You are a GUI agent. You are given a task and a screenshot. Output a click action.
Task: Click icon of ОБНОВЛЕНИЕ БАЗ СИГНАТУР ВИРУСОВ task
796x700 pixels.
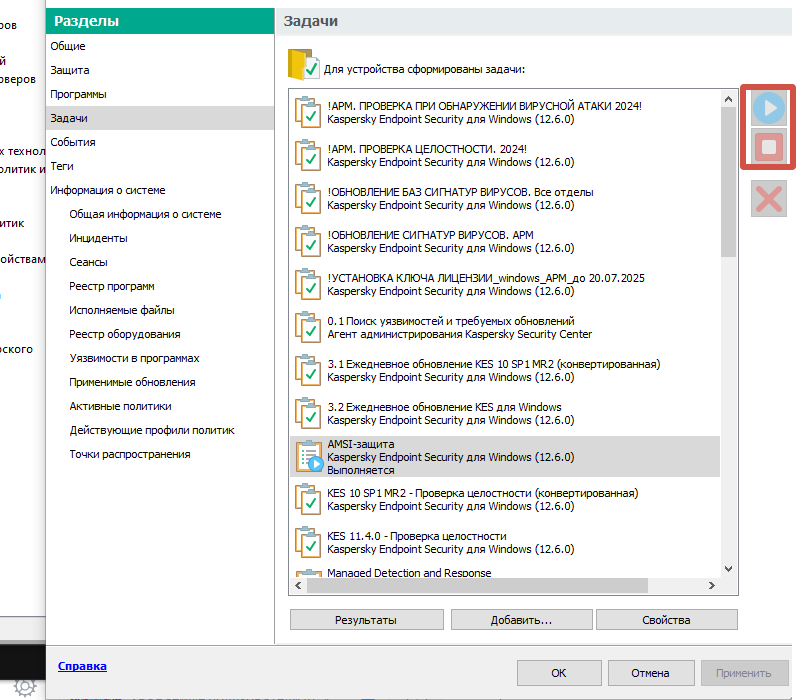click(x=308, y=198)
